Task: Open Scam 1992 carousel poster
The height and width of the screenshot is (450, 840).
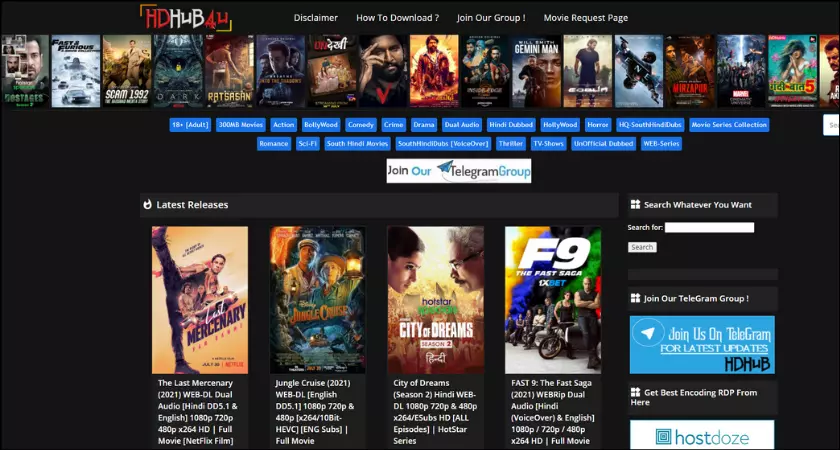Action: 127,71
